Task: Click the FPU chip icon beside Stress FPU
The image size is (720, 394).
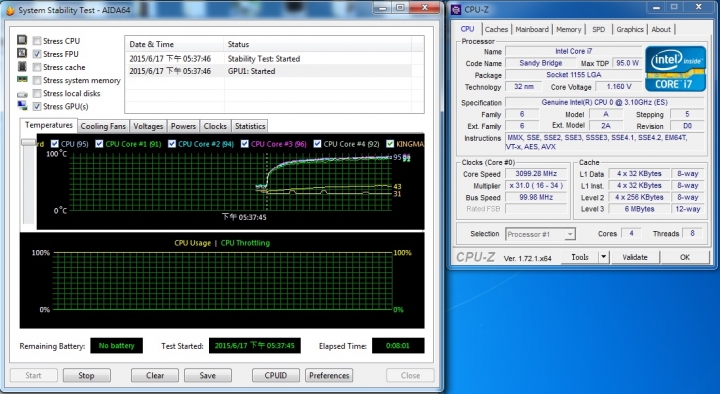Action: 22,53
